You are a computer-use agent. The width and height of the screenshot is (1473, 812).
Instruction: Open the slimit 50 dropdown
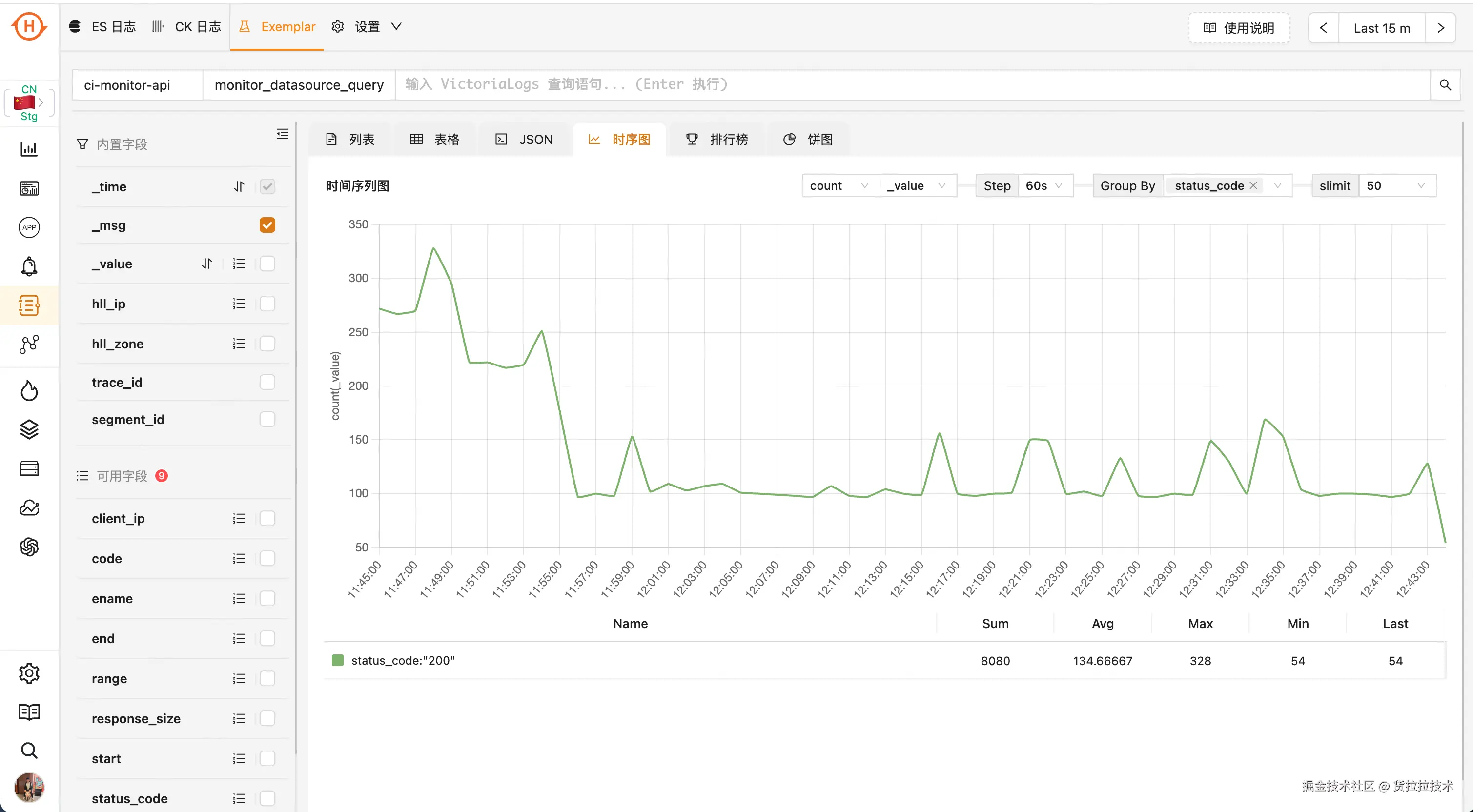point(1395,186)
